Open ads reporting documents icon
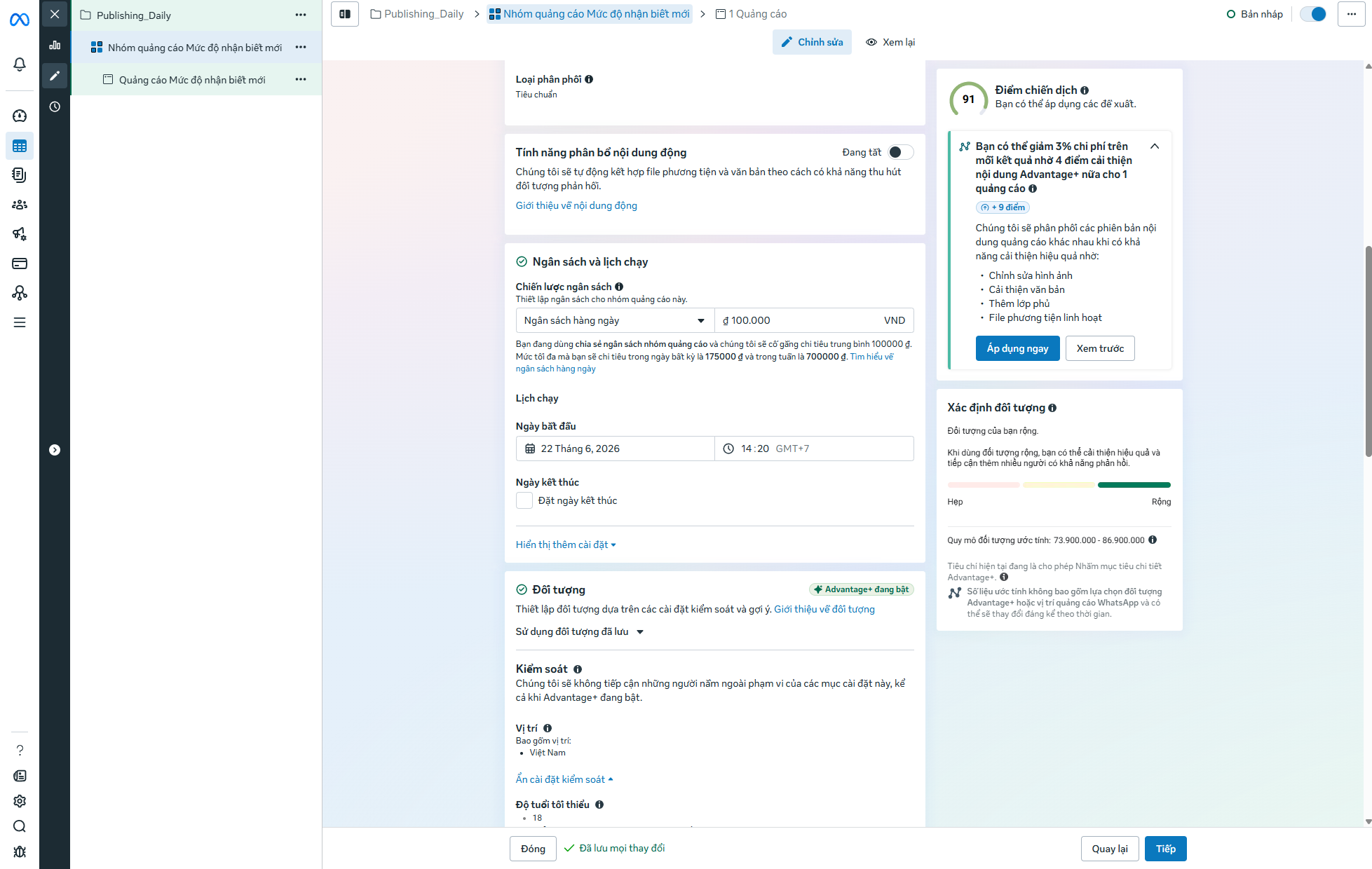Screen dimensions: 1372x869 click(x=20, y=175)
